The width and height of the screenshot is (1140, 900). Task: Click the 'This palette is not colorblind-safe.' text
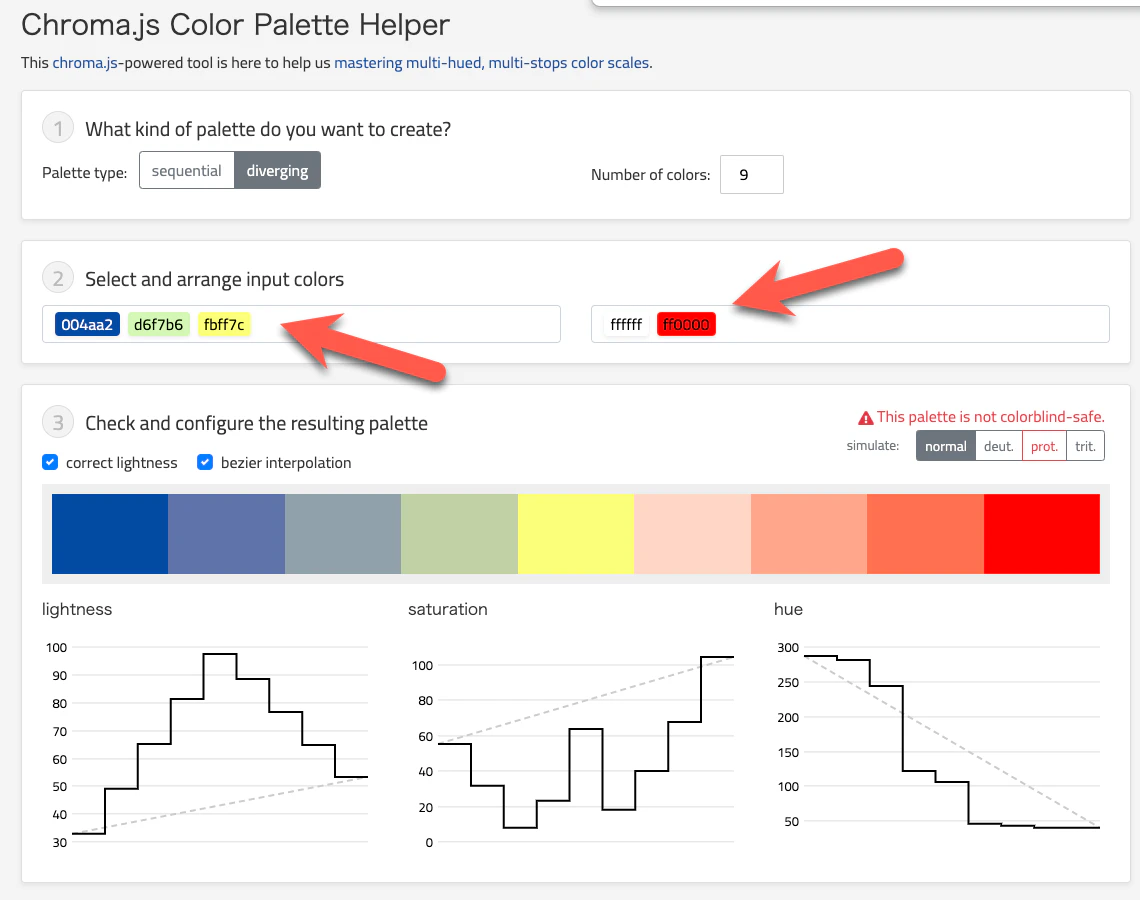[990, 417]
